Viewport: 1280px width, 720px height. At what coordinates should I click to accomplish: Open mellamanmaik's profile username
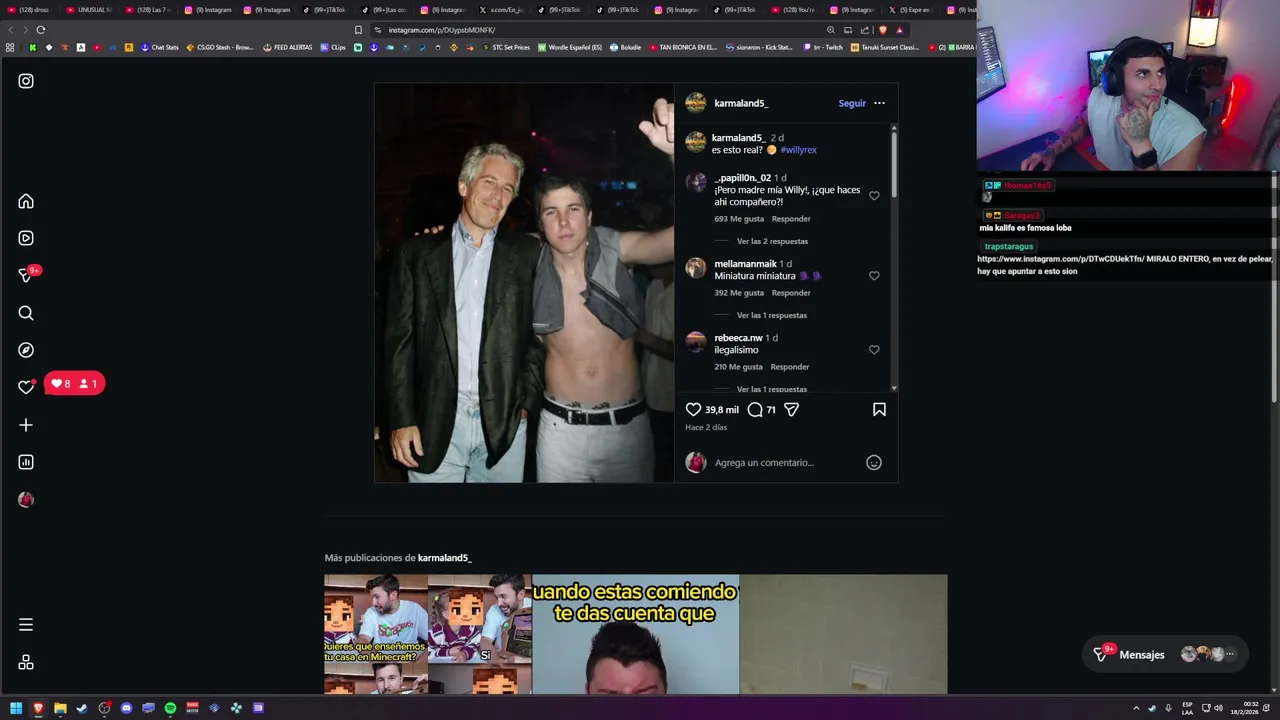click(x=745, y=264)
